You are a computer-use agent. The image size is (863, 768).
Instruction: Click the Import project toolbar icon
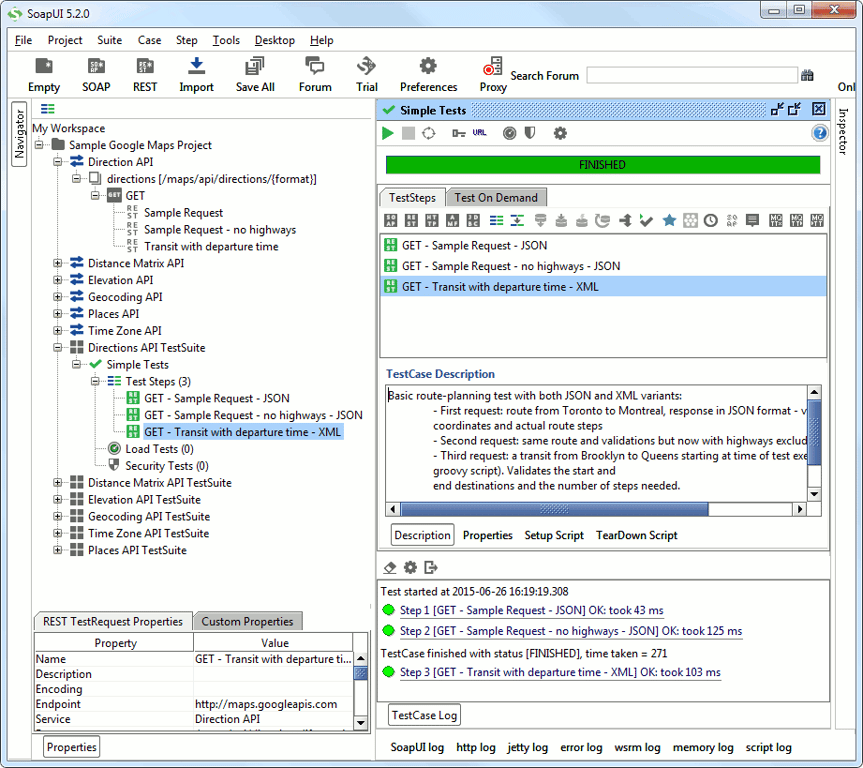tap(196, 75)
